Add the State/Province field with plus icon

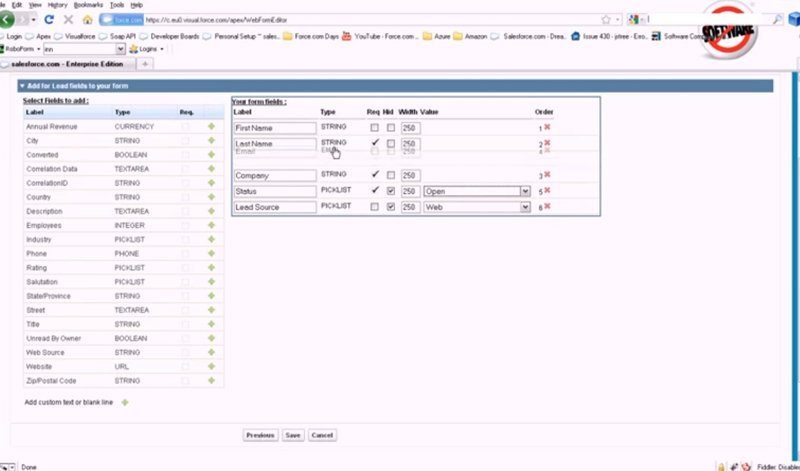pyautogui.click(x=211, y=295)
